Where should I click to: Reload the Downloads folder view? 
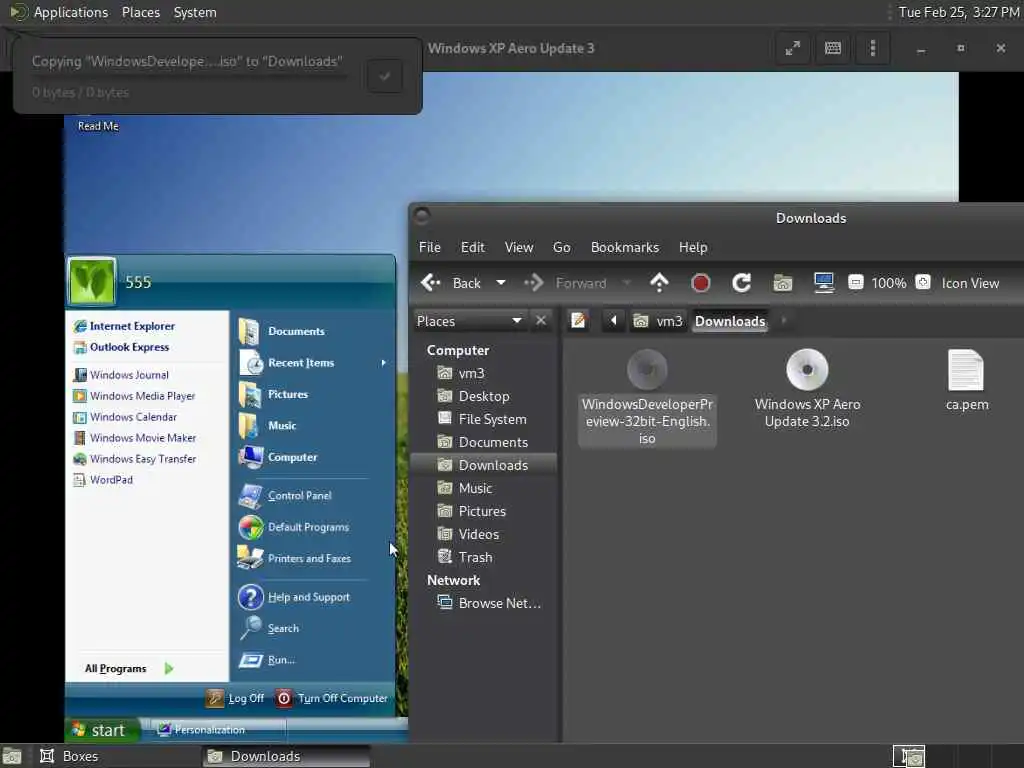click(741, 283)
